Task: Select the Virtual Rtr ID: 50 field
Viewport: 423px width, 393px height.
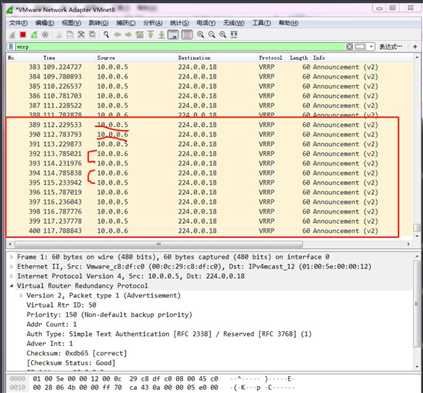Action: (x=61, y=305)
